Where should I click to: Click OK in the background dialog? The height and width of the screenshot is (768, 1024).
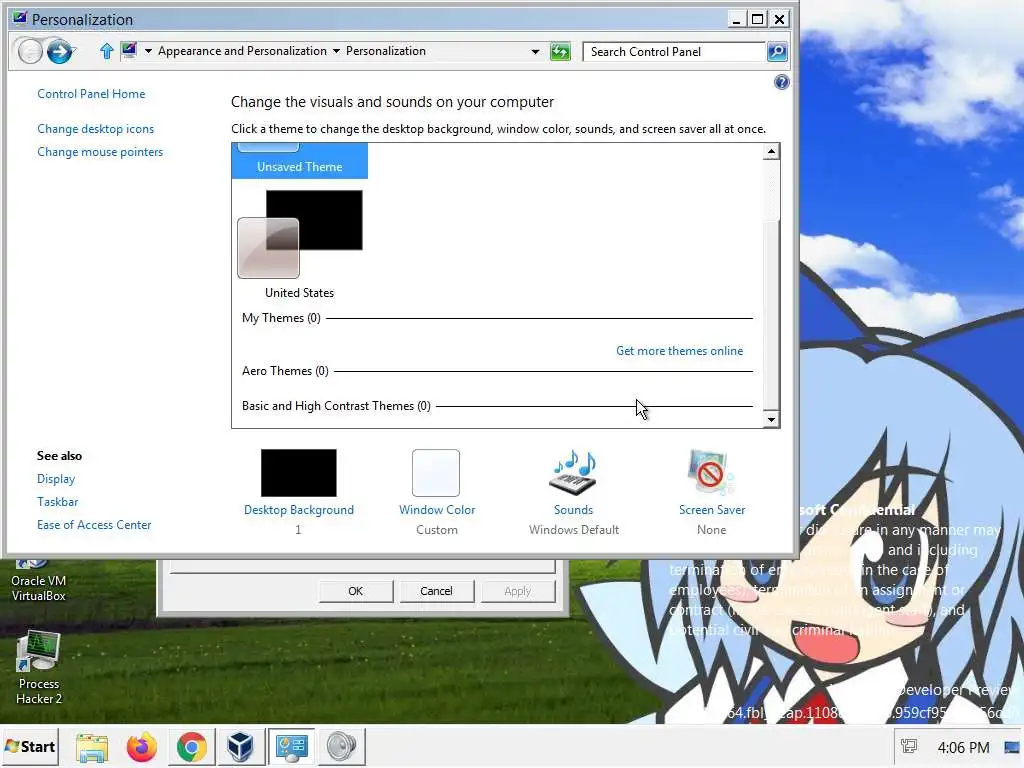tap(355, 591)
